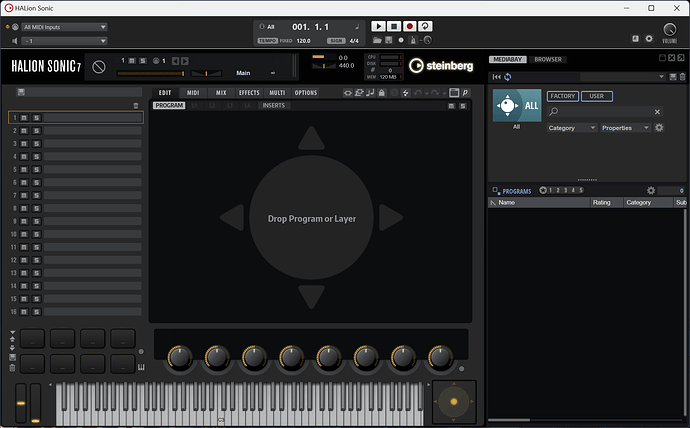The image size is (690, 428).
Task: Toggle the Factory content filter
Action: point(563,96)
